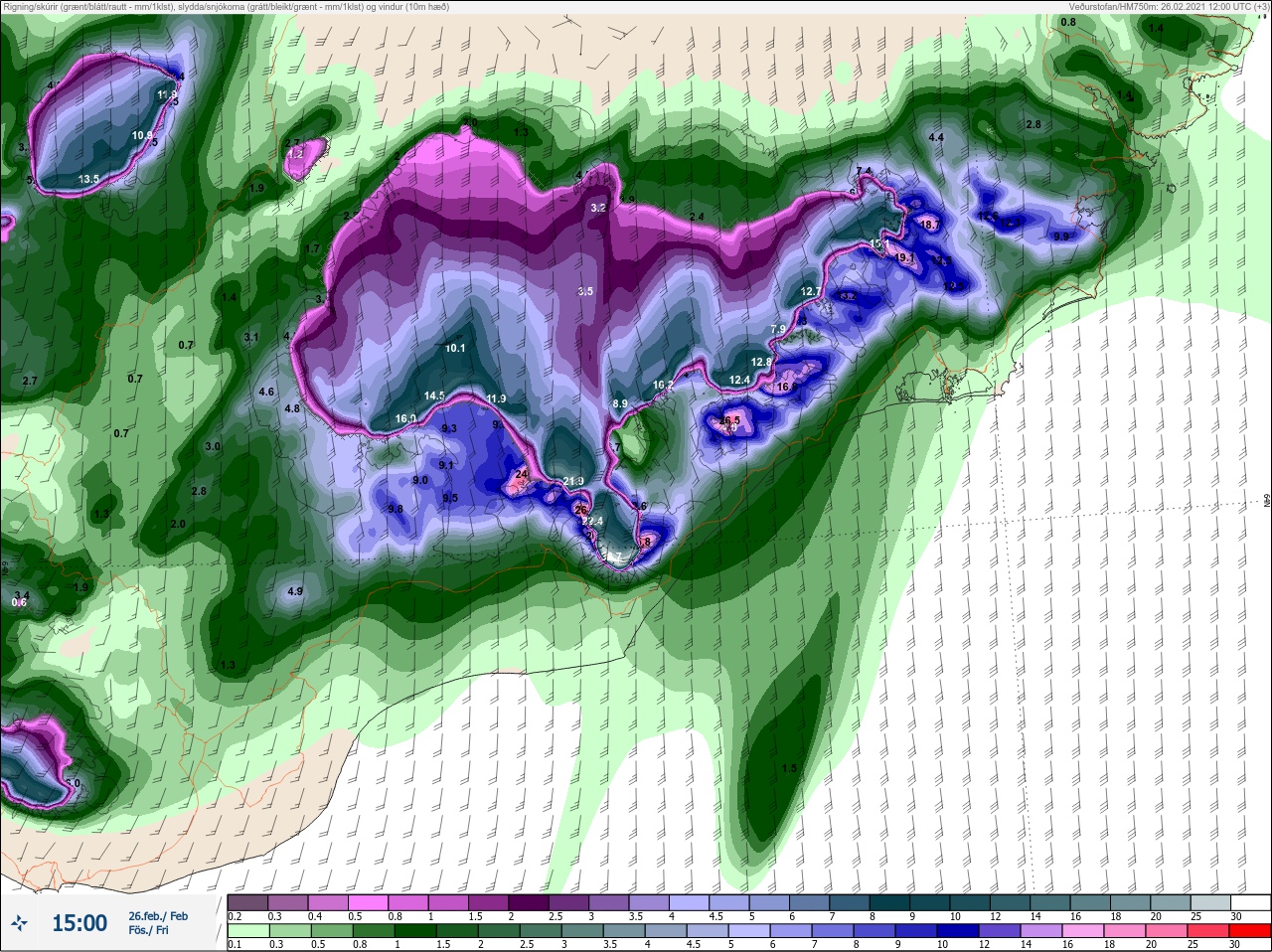Viewport: 1272px width, 952px height.
Task: Click the '21.9' precipitation value on map
Action: [573, 481]
